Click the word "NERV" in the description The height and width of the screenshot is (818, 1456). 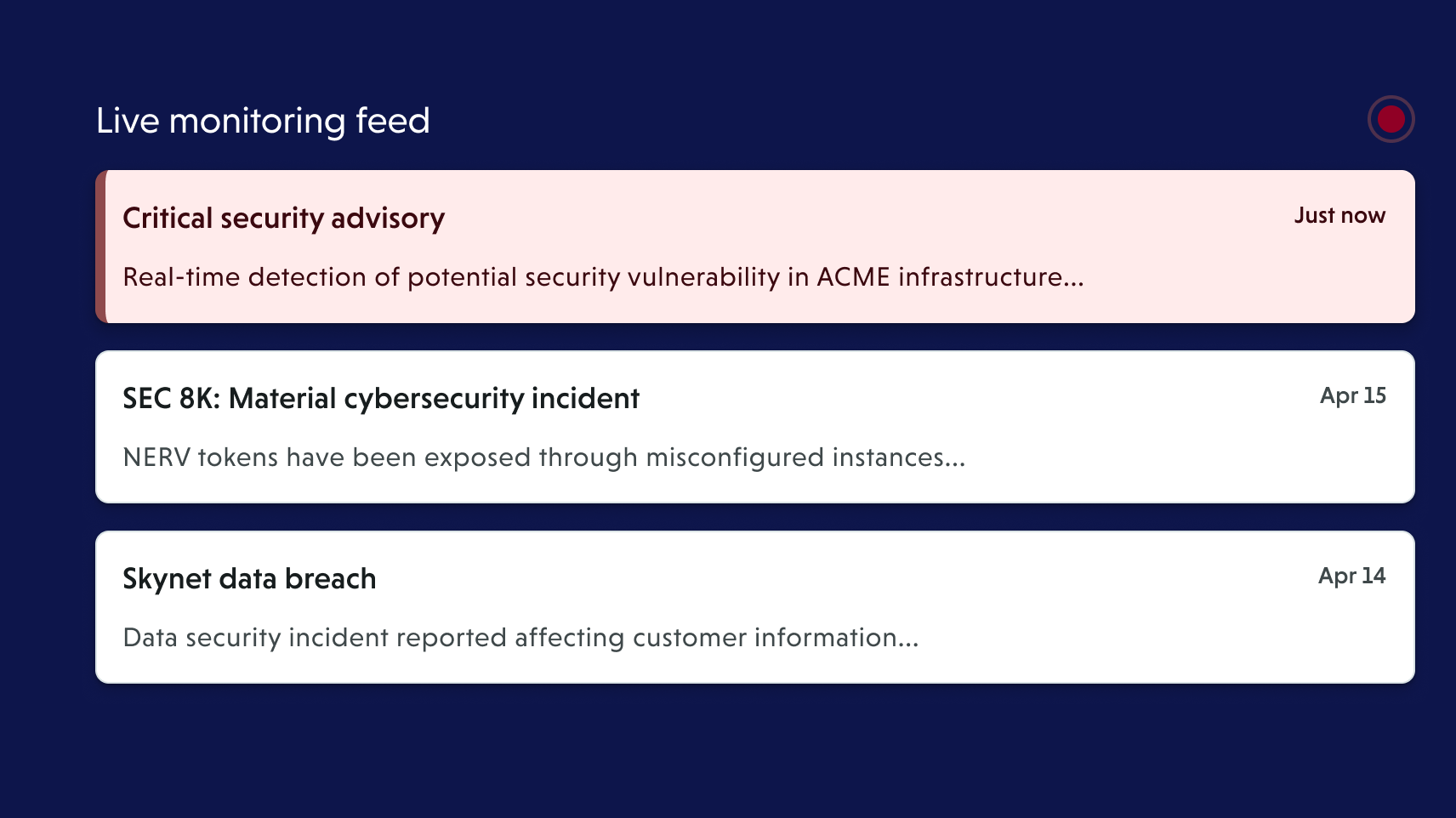pyautogui.click(x=157, y=457)
